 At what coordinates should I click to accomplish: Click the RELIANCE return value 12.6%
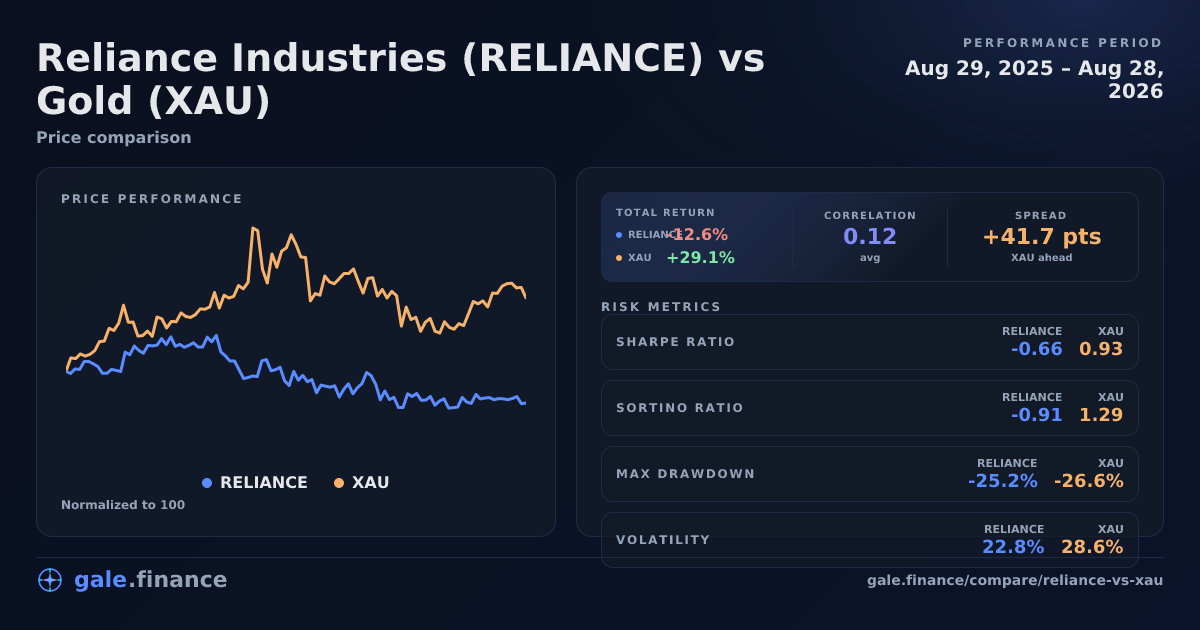pos(698,235)
